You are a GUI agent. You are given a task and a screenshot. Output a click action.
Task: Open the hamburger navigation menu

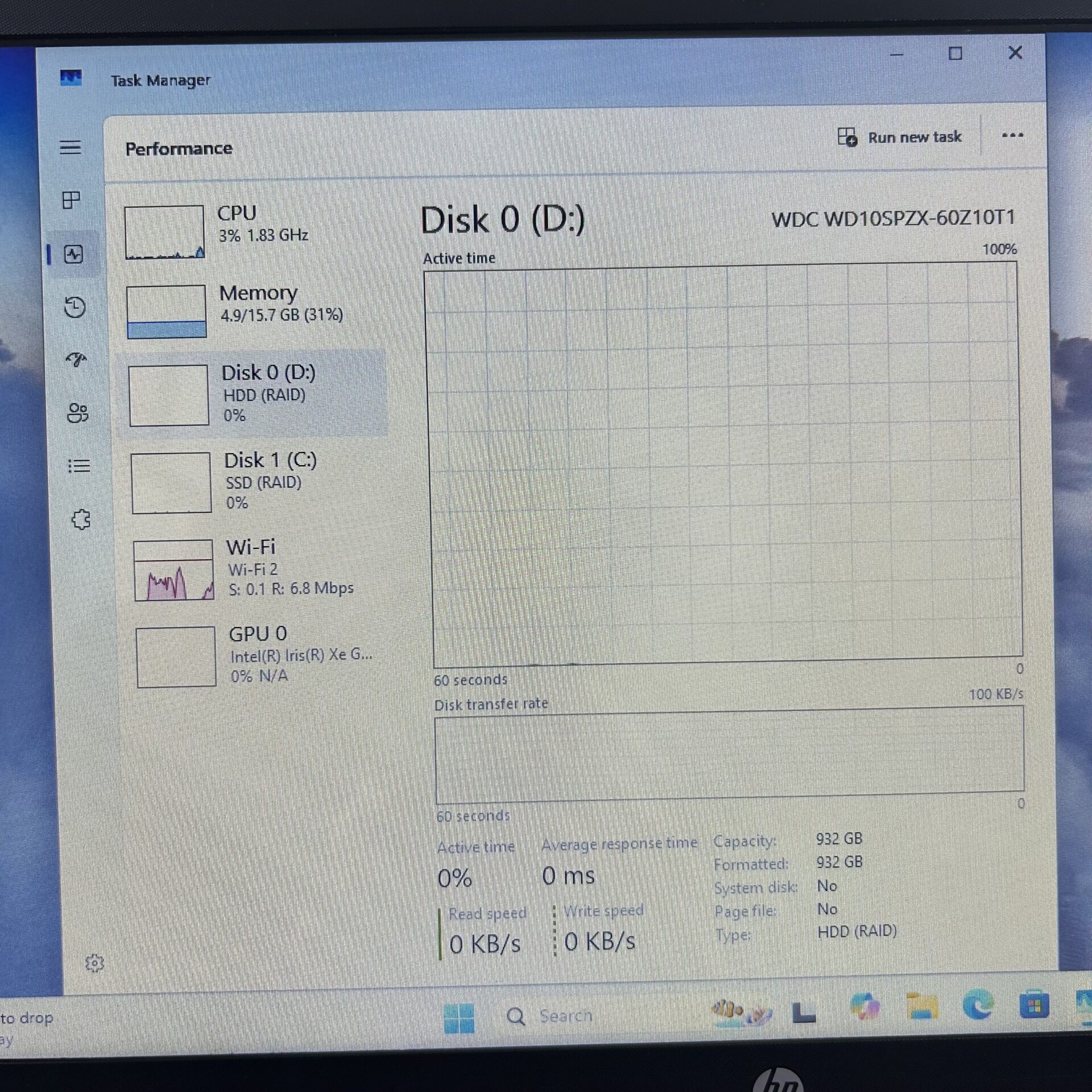[x=71, y=147]
